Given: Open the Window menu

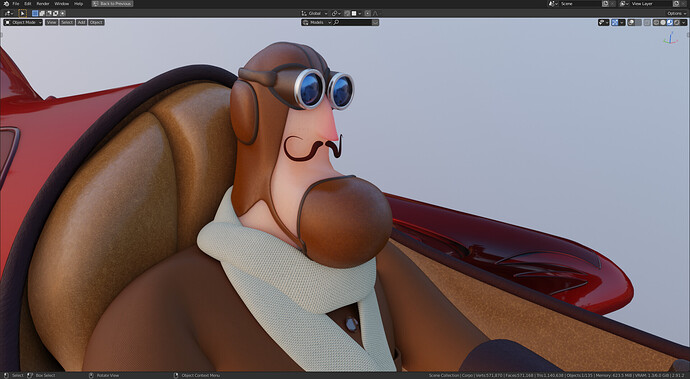Looking at the screenshot, I should [62, 4].
